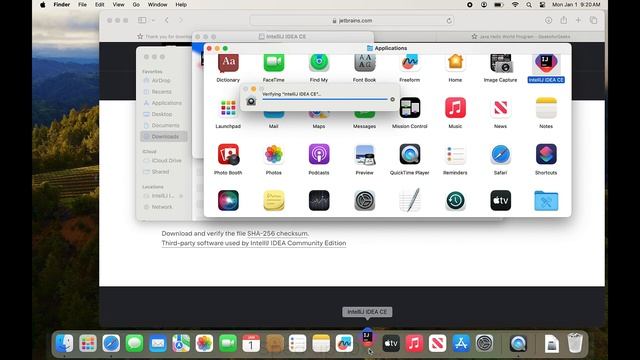640x360 pixels.
Task: Open Wi-Fi status in menu bar
Action: 515,4
